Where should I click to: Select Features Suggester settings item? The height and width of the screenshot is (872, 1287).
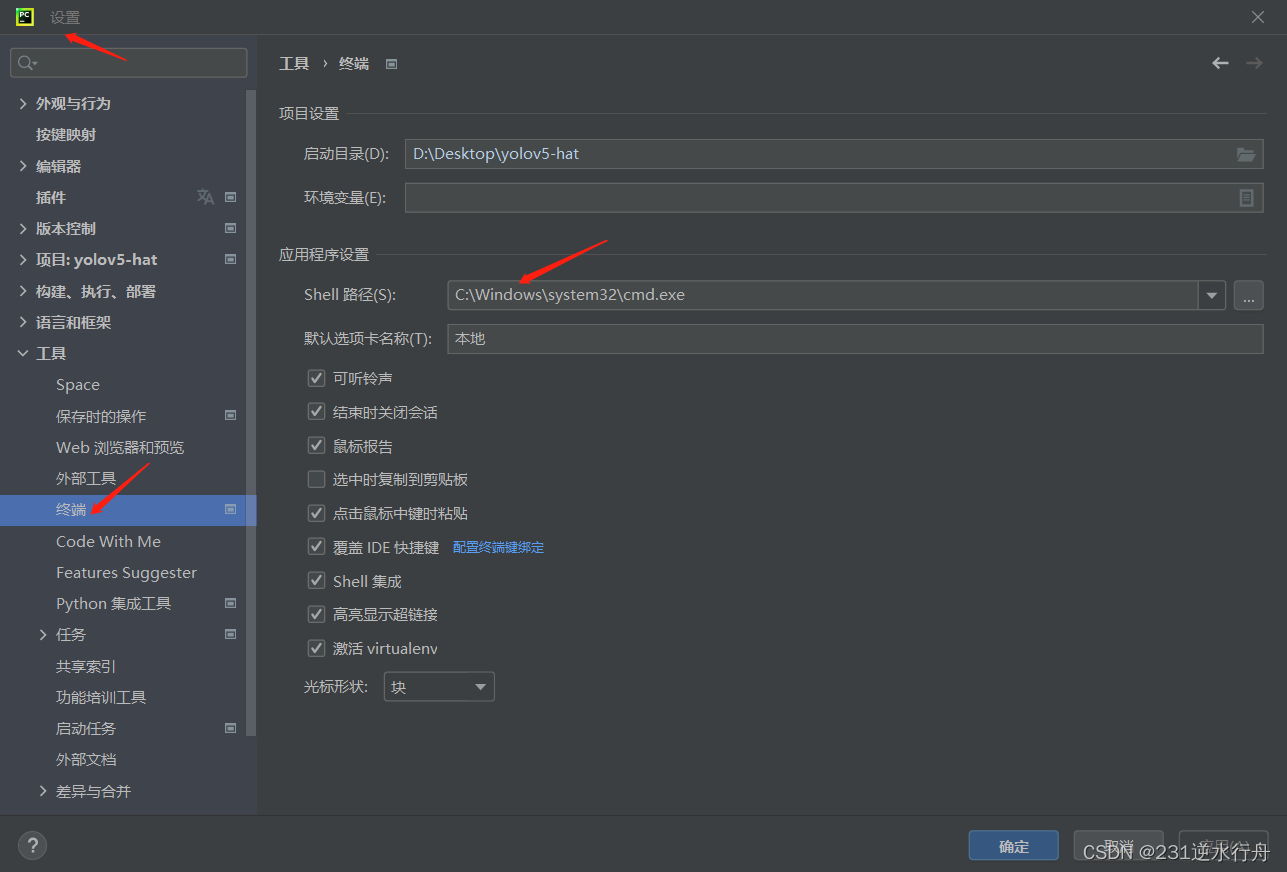tap(126, 572)
